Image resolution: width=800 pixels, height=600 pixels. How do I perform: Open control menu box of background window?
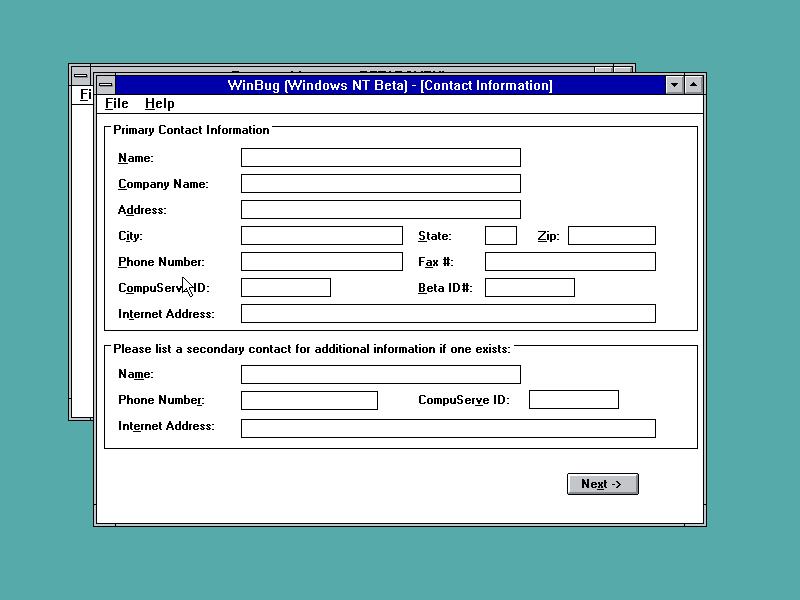click(x=81, y=75)
